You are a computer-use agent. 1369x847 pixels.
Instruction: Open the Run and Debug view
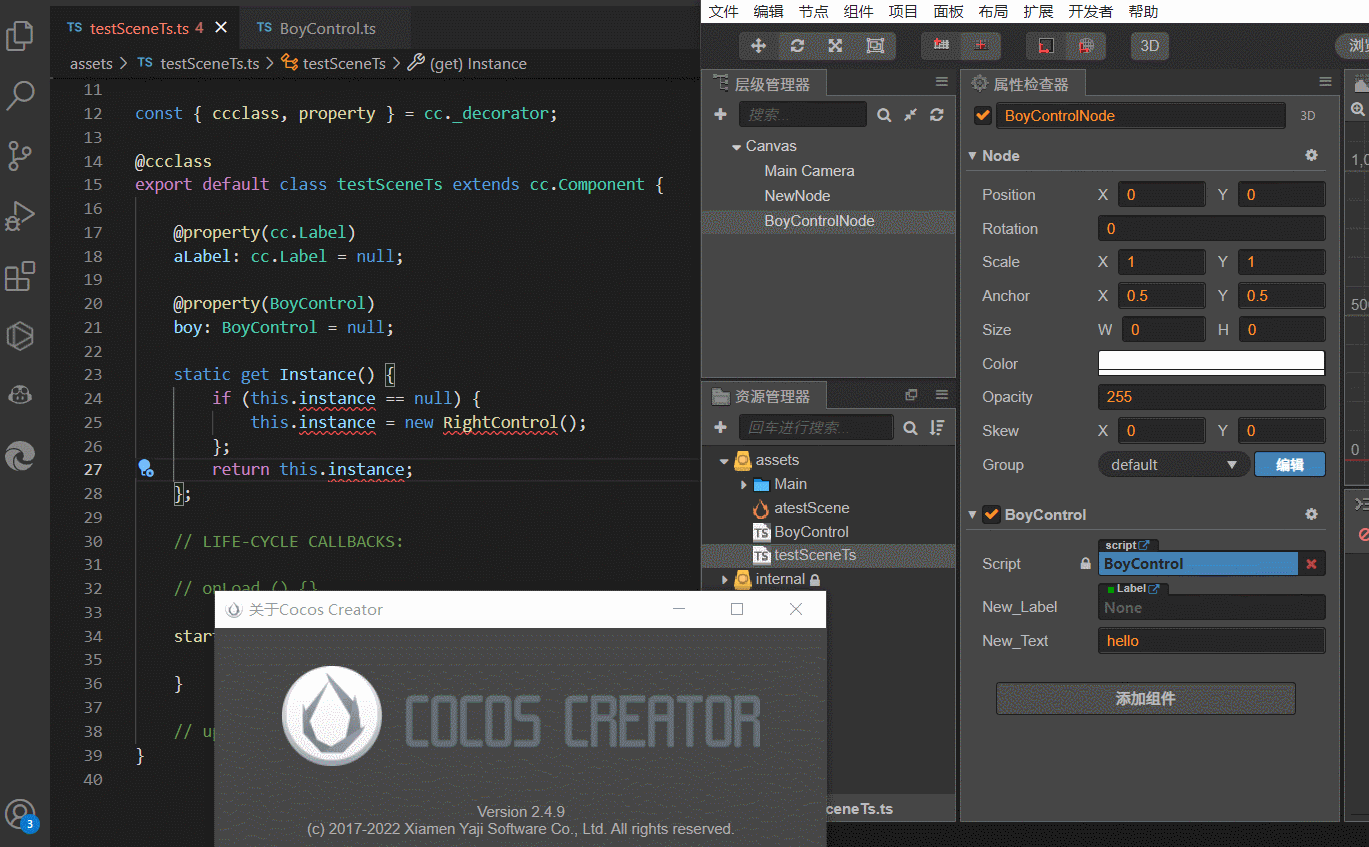tap(20, 216)
